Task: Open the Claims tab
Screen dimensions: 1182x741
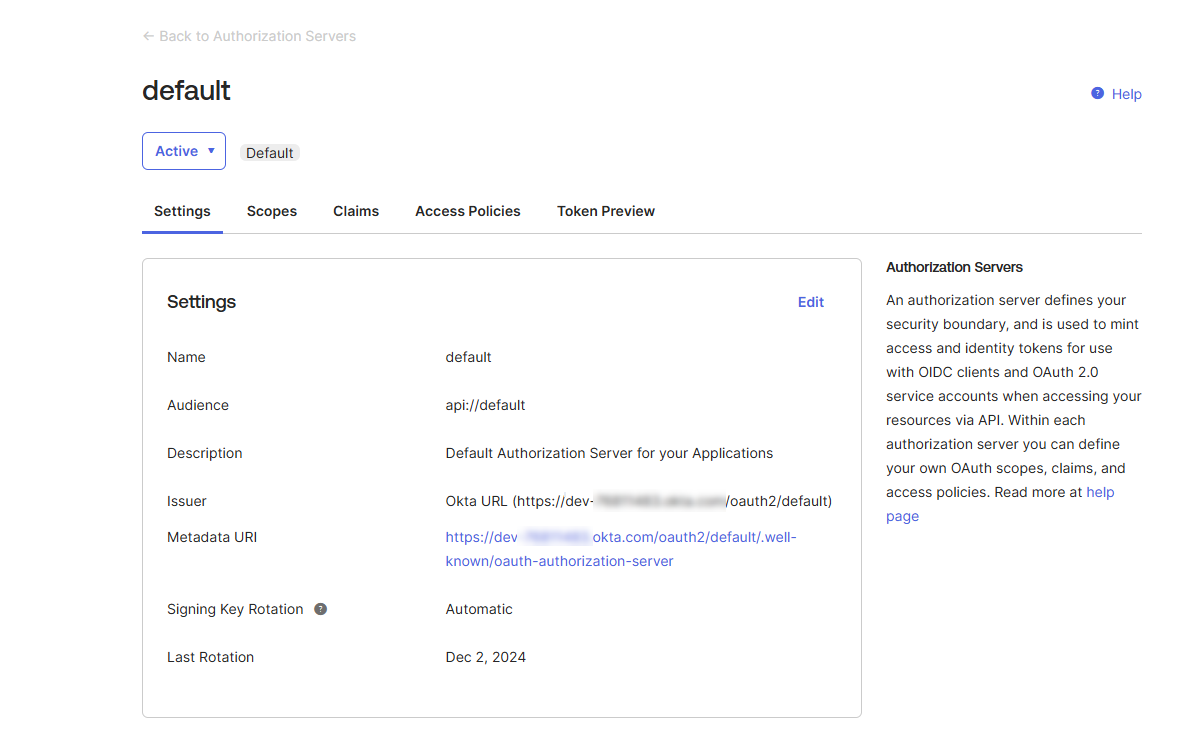Action: (x=356, y=211)
